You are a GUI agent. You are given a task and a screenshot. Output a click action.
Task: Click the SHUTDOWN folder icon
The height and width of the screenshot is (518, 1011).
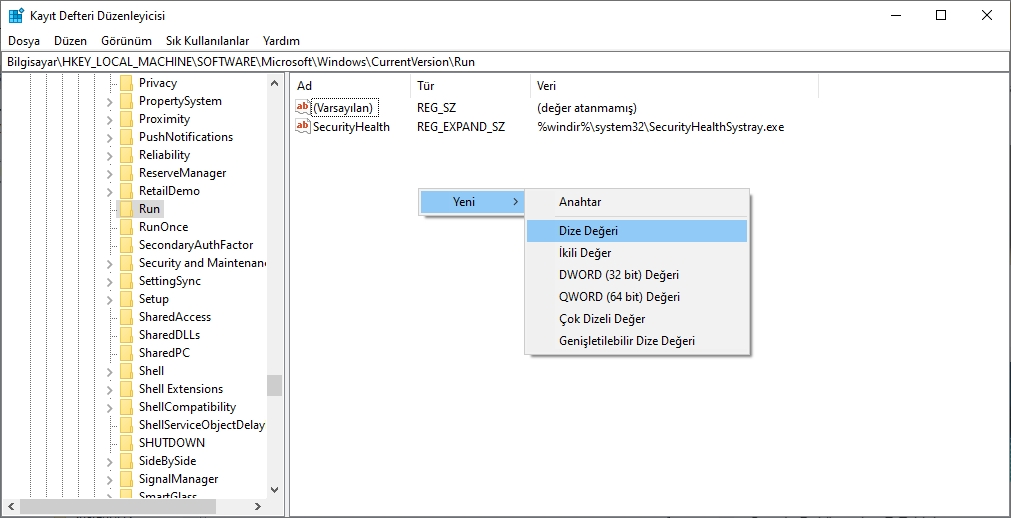click(x=126, y=443)
